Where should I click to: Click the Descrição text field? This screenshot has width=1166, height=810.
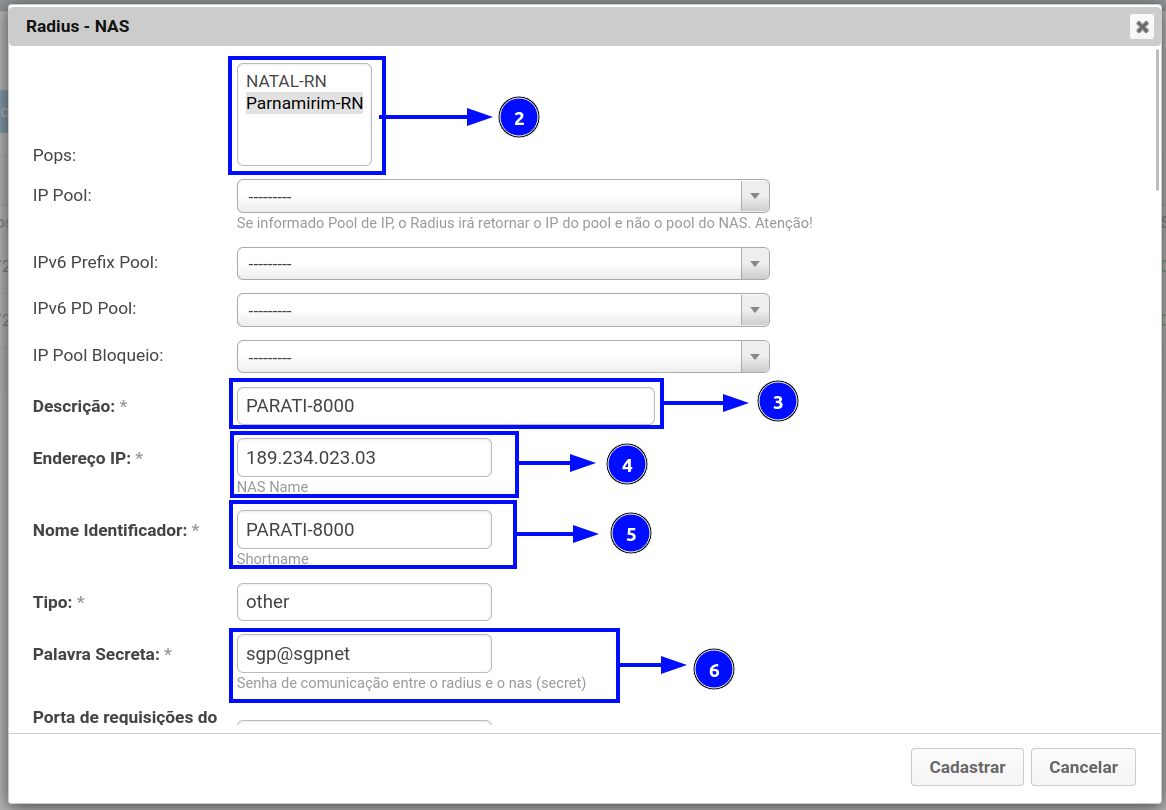(445, 406)
